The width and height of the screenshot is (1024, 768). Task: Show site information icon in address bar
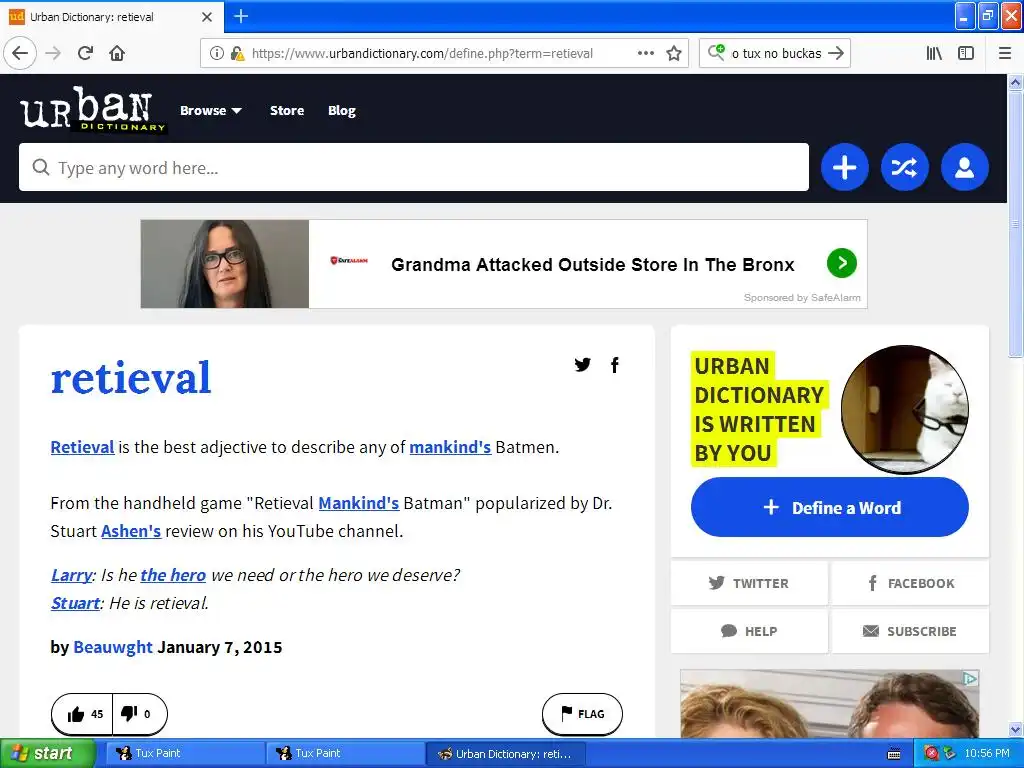coord(216,53)
